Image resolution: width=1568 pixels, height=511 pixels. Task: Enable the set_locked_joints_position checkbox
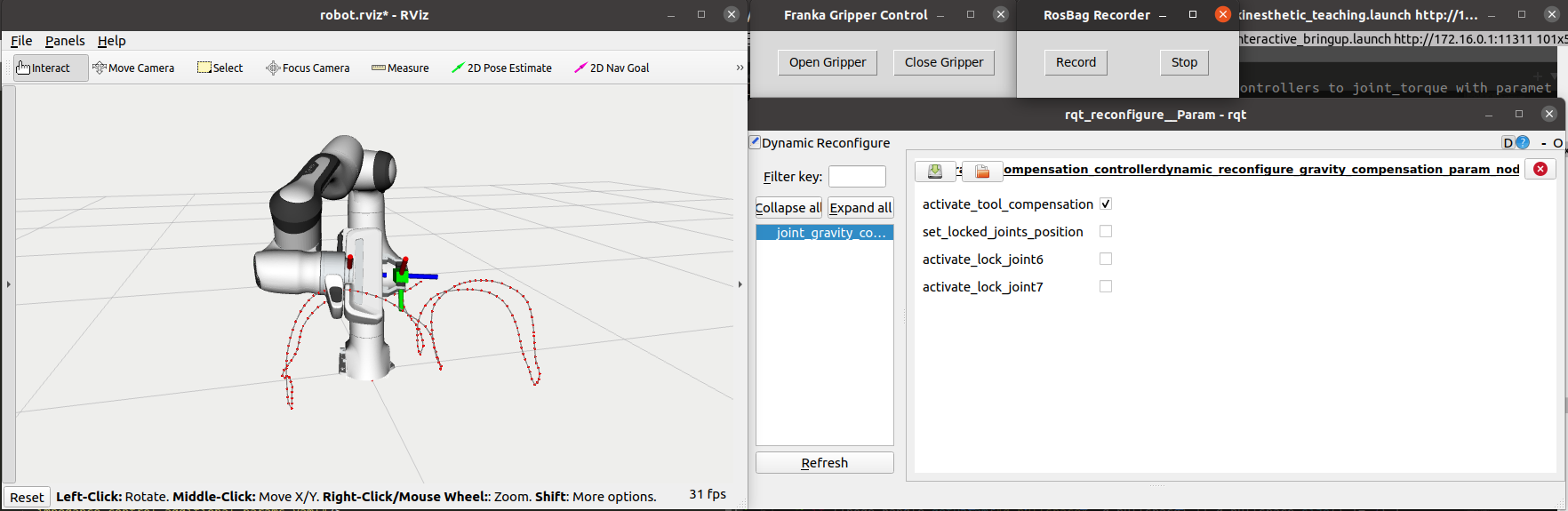pos(1106,231)
